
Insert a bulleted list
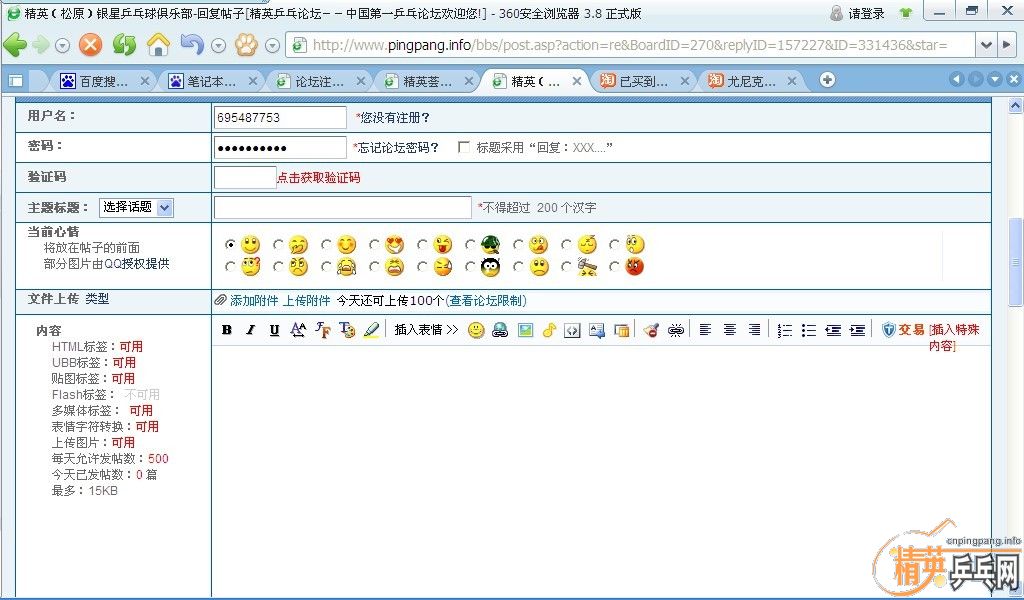pos(809,330)
